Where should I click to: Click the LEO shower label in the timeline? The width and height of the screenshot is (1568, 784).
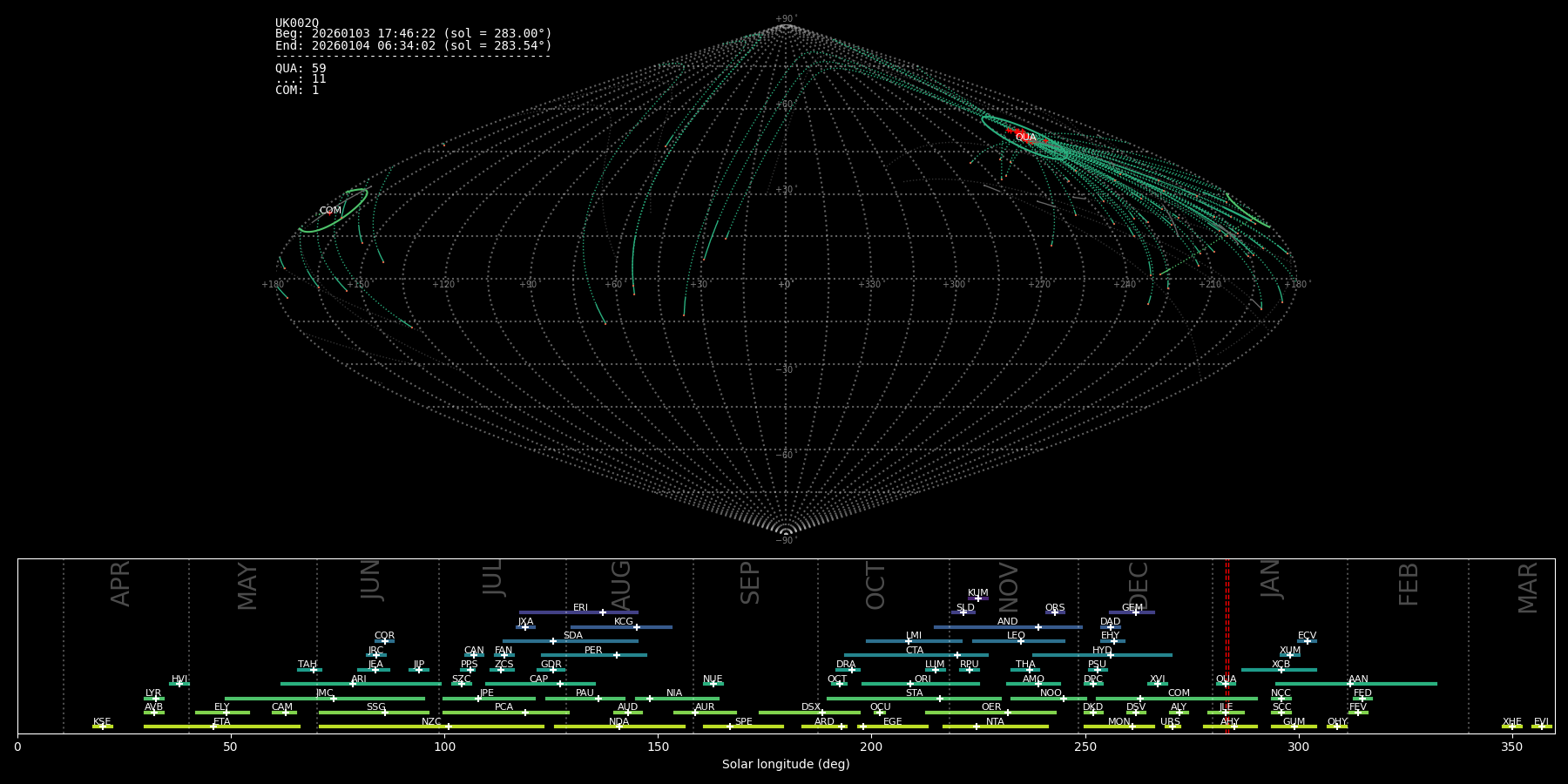pyautogui.click(x=1016, y=636)
